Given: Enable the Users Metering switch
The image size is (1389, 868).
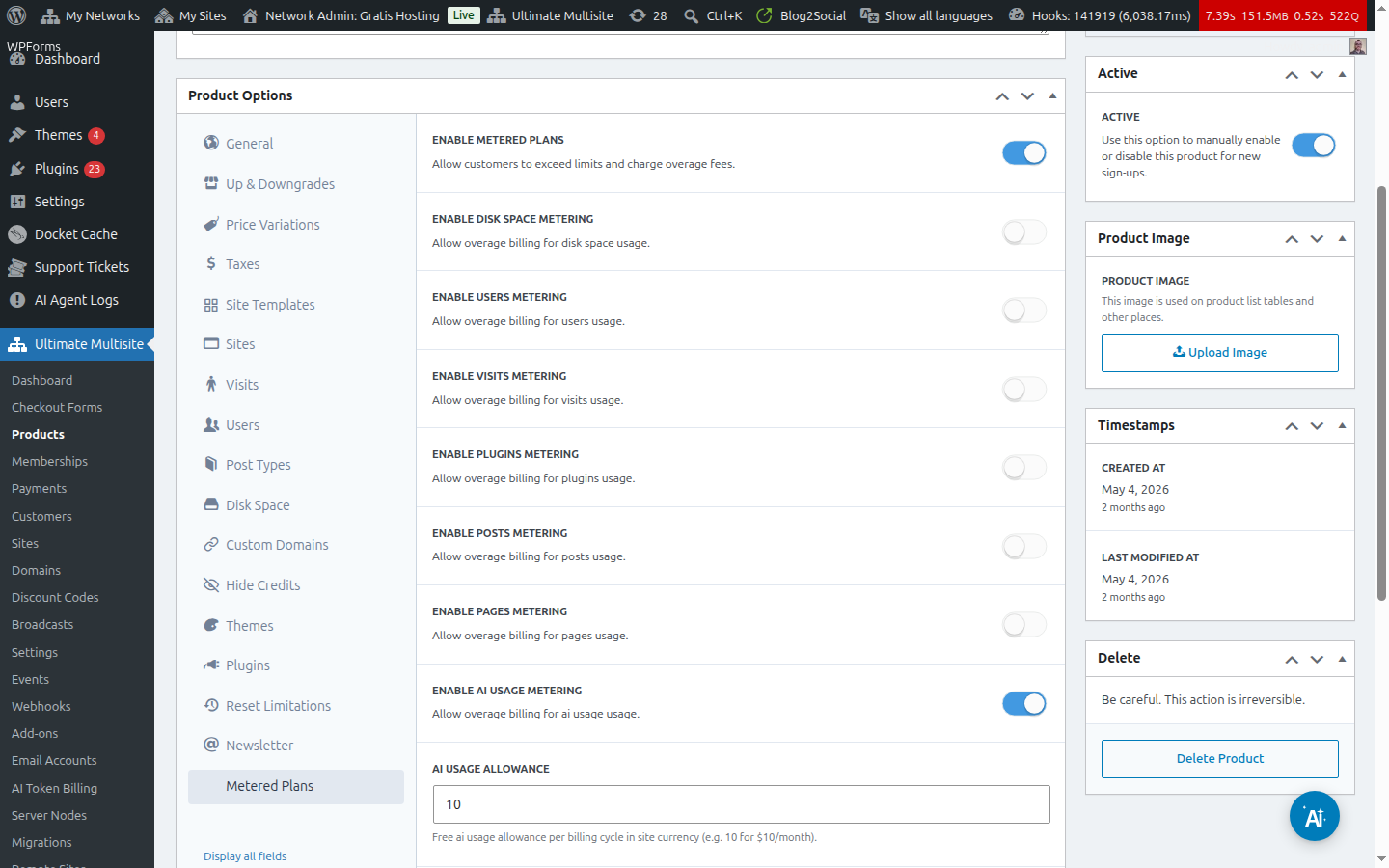Looking at the screenshot, I should click(1024, 310).
